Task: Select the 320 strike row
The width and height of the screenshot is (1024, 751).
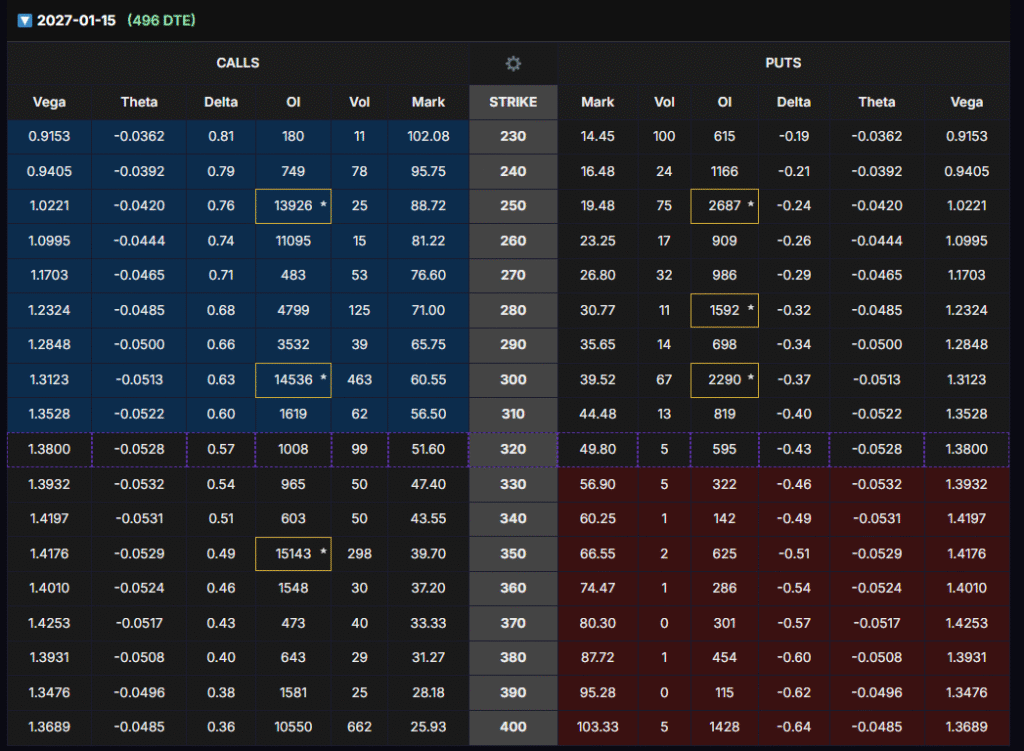Action: coord(513,449)
